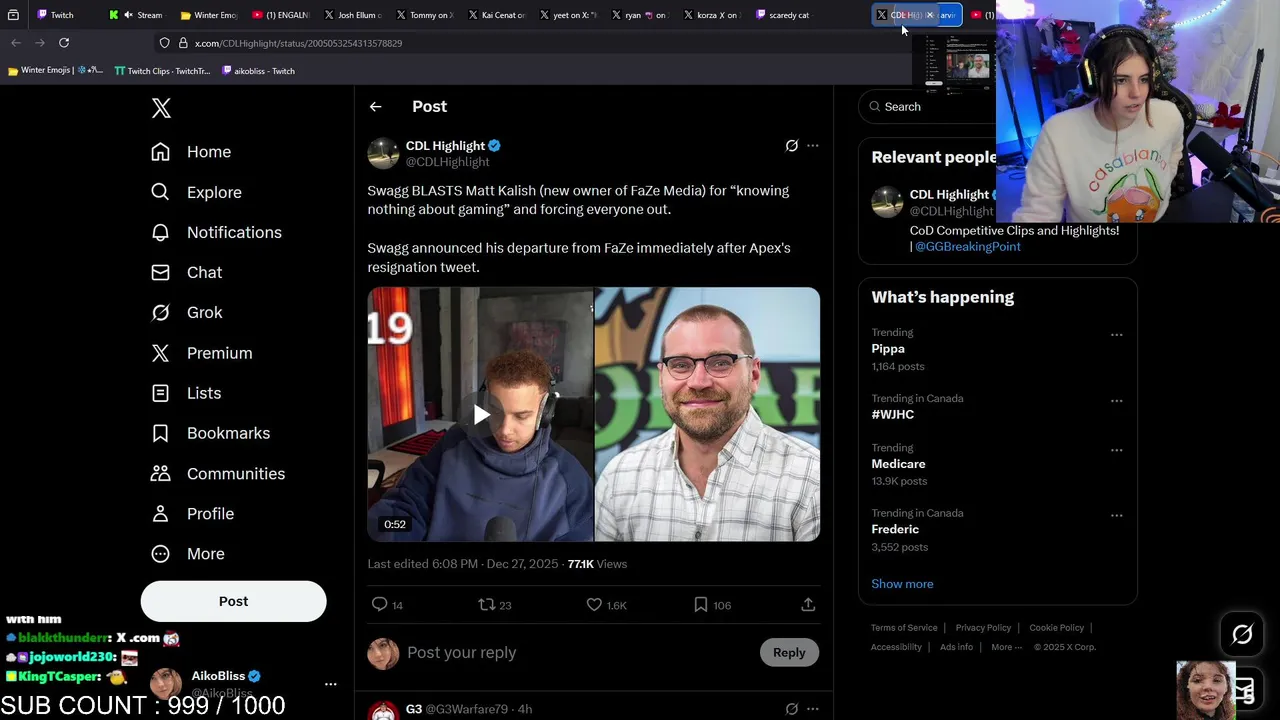Click Grok icon on G3's reply
This screenshot has height=720, width=1280.
[791, 709]
